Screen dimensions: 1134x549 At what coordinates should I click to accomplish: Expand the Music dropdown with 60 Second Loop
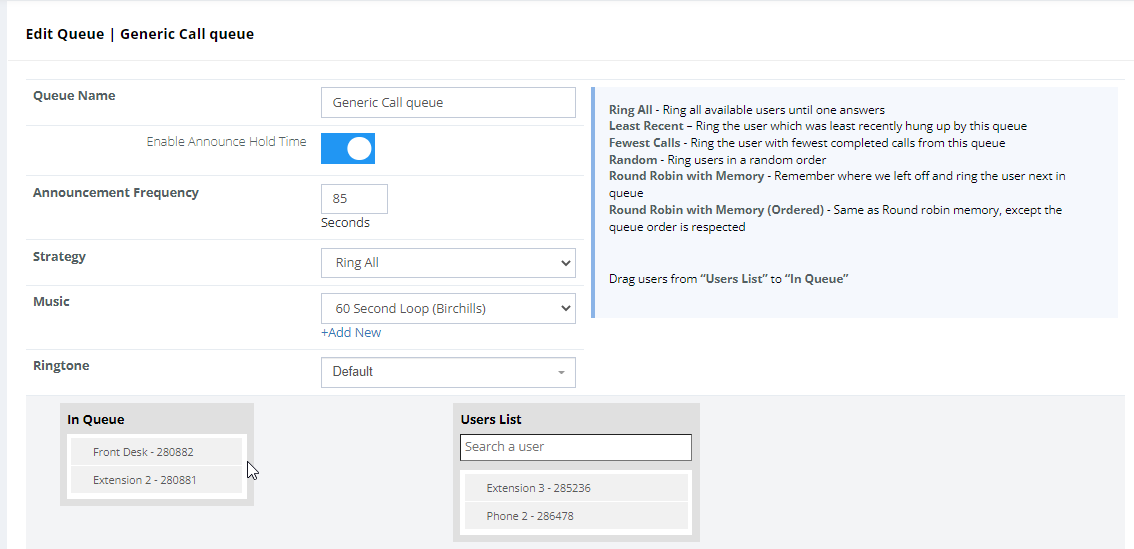click(x=448, y=309)
